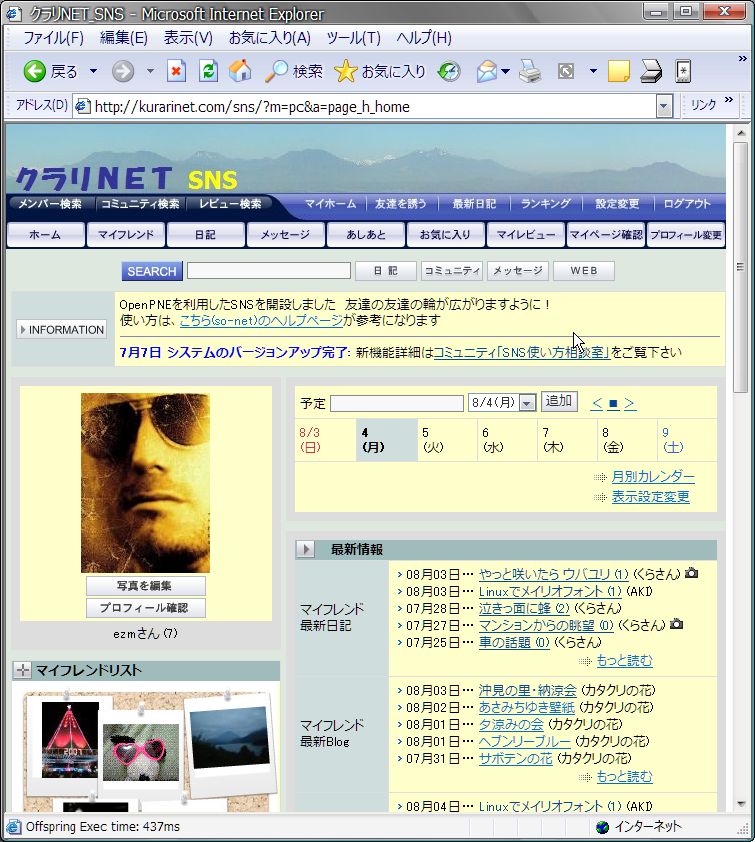Image resolution: width=755 pixels, height=842 pixels.
Task: Print the page with the printer icon
Action: click(530, 71)
